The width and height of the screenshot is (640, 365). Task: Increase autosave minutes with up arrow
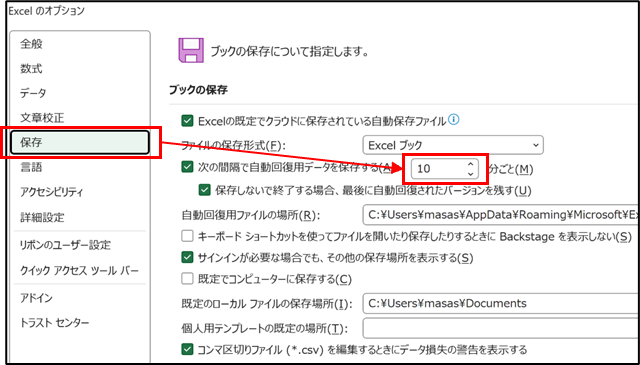pyautogui.click(x=471, y=164)
